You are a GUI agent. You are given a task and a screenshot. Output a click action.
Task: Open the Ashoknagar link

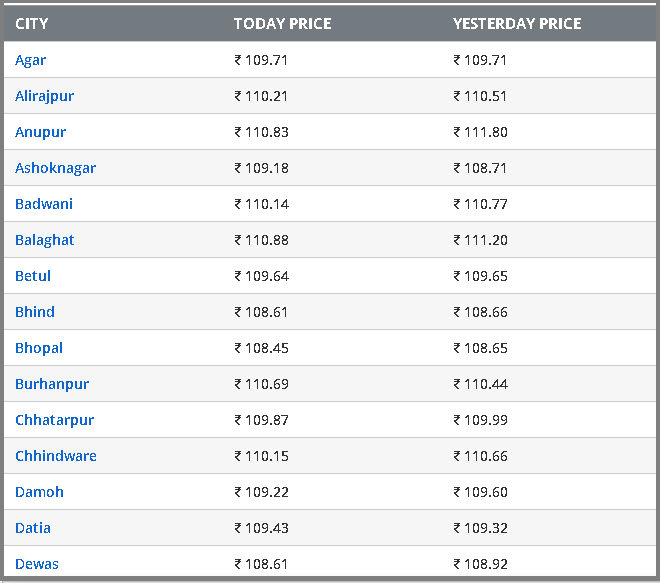coord(56,168)
